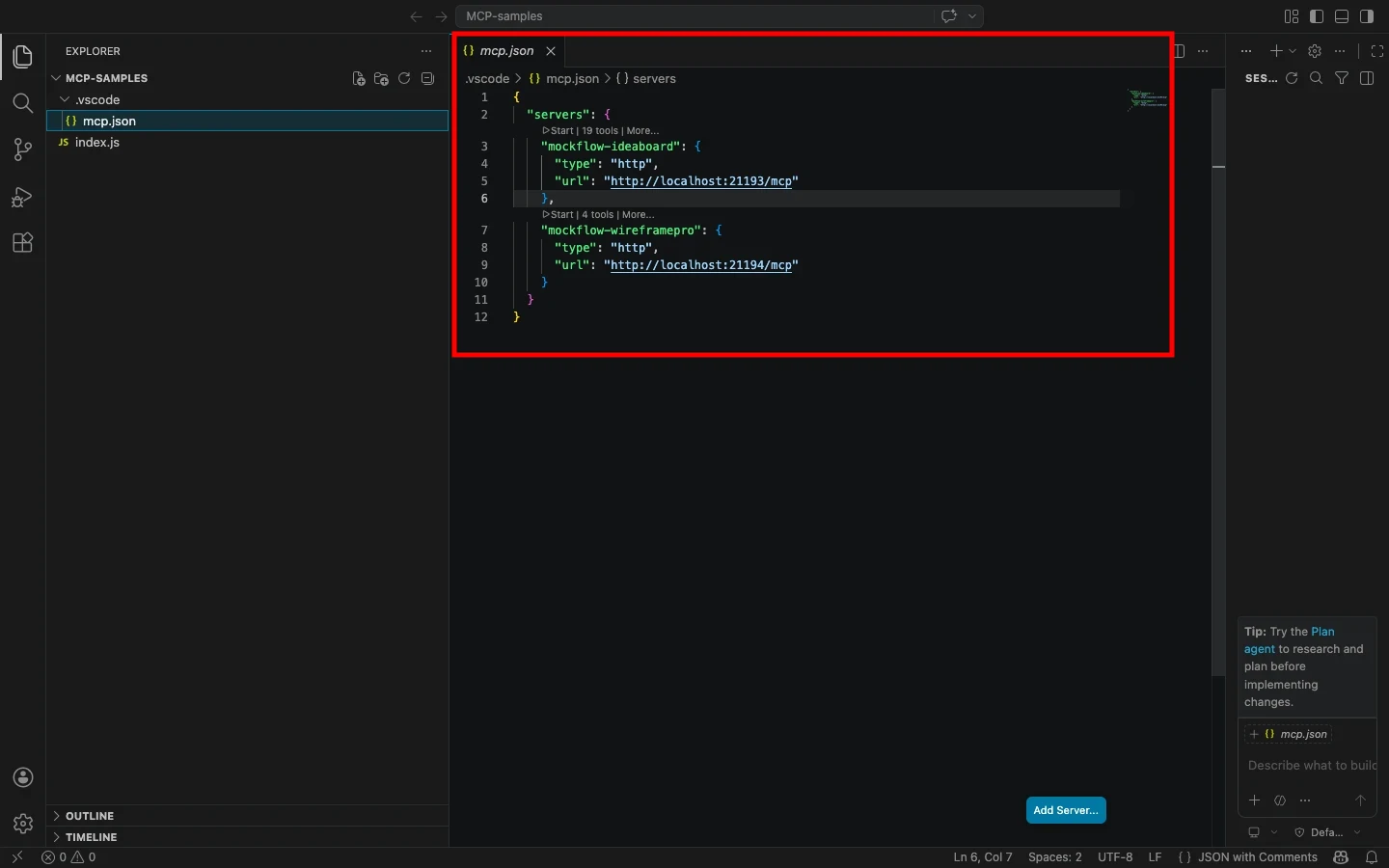1389x868 pixels.
Task: Search the chat Sessions
Action: 1317,78
